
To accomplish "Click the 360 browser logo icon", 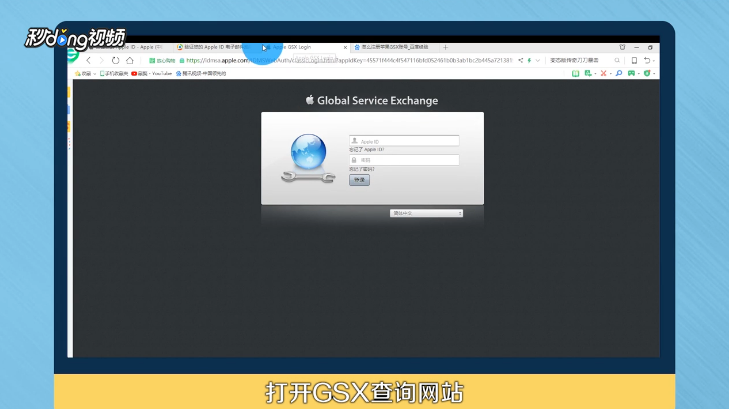I will tap(73, 56).
